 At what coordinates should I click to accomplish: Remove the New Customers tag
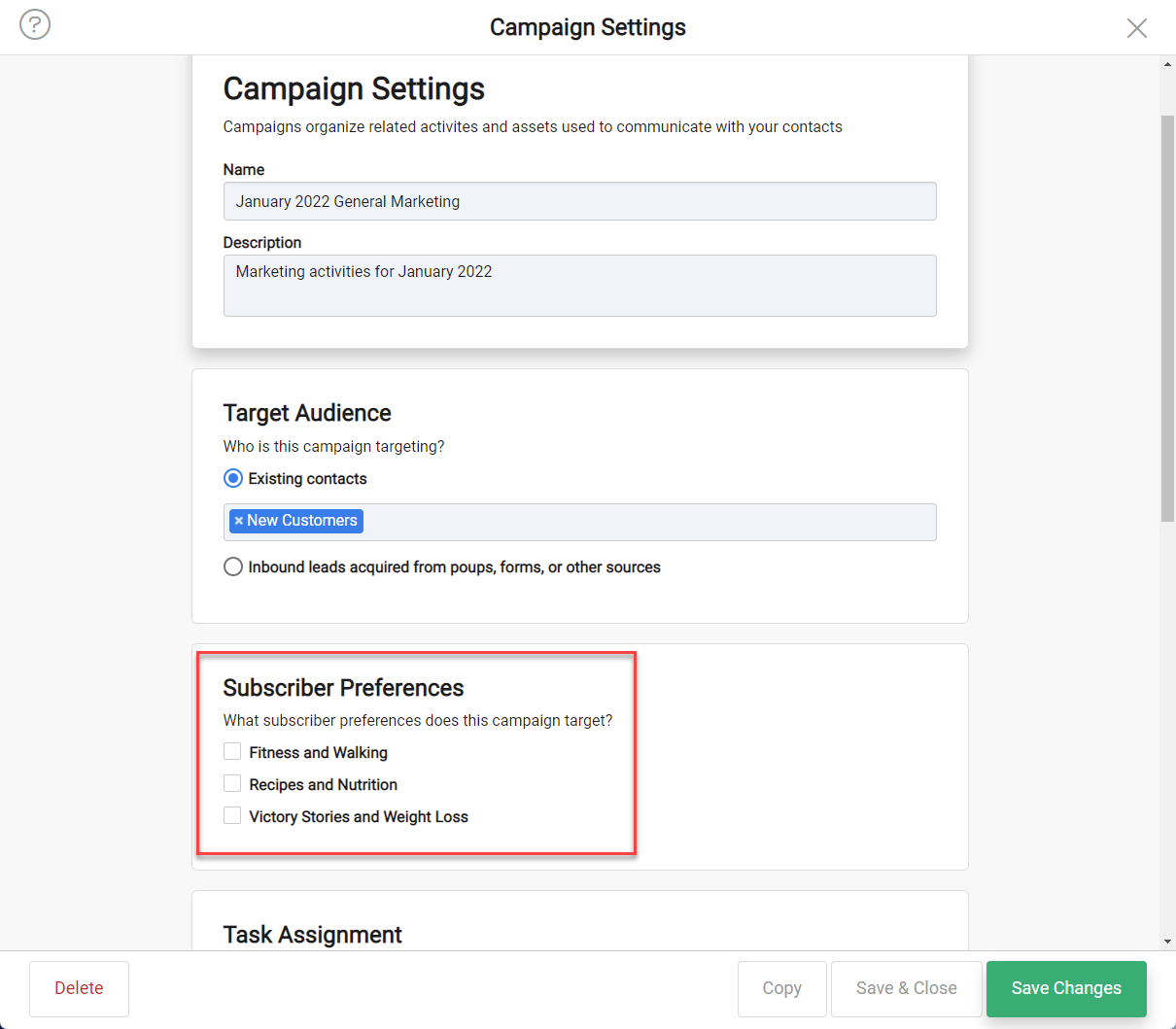click(x=238, y=521)
